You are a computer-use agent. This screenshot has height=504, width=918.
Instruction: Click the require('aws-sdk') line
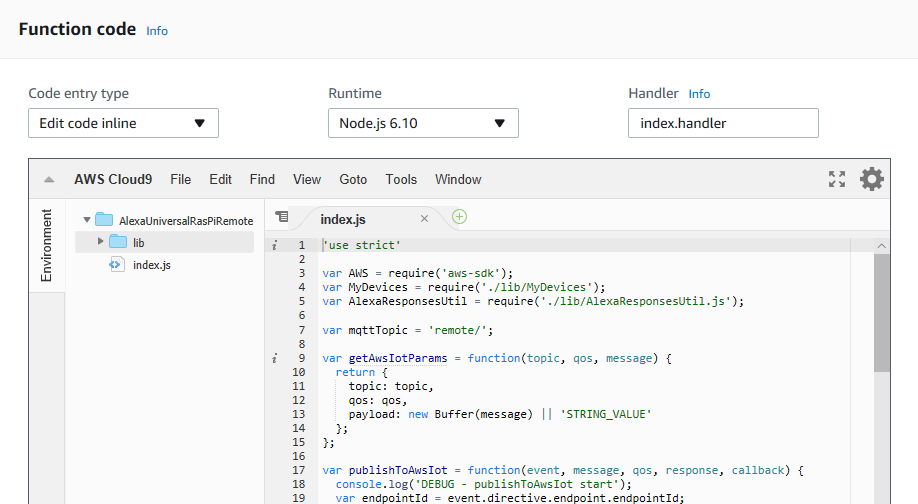[417, 273]
